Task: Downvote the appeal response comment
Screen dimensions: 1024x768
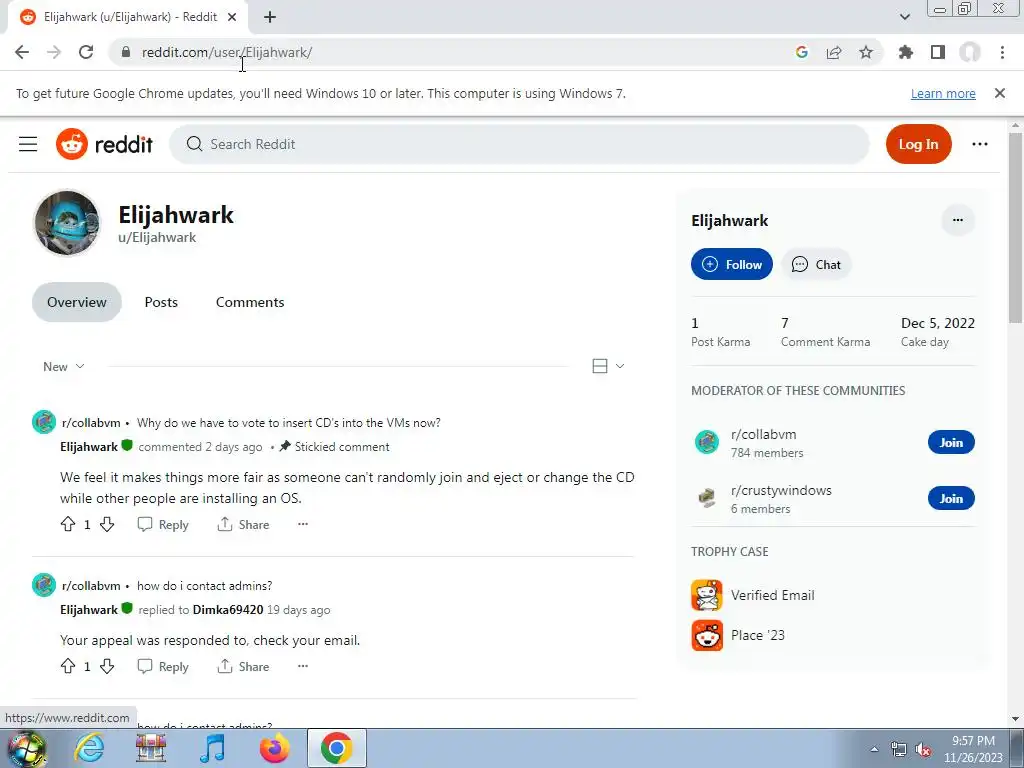Action: click(107, 665)
